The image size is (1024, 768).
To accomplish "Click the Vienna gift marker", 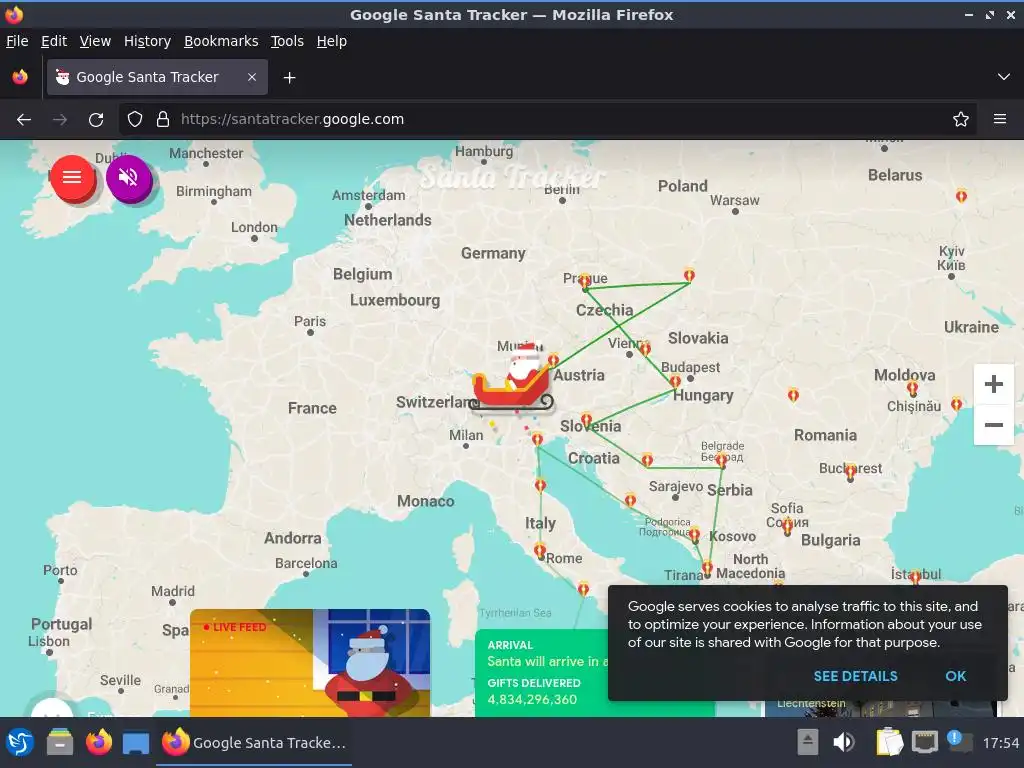I will (x=645, y=348).
